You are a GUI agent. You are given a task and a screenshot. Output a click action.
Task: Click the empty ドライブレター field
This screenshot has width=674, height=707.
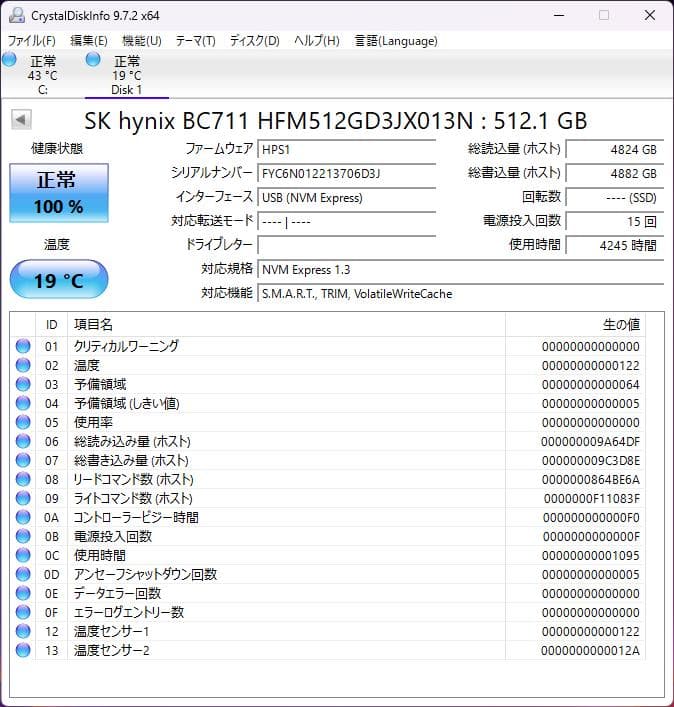[347, 245]
